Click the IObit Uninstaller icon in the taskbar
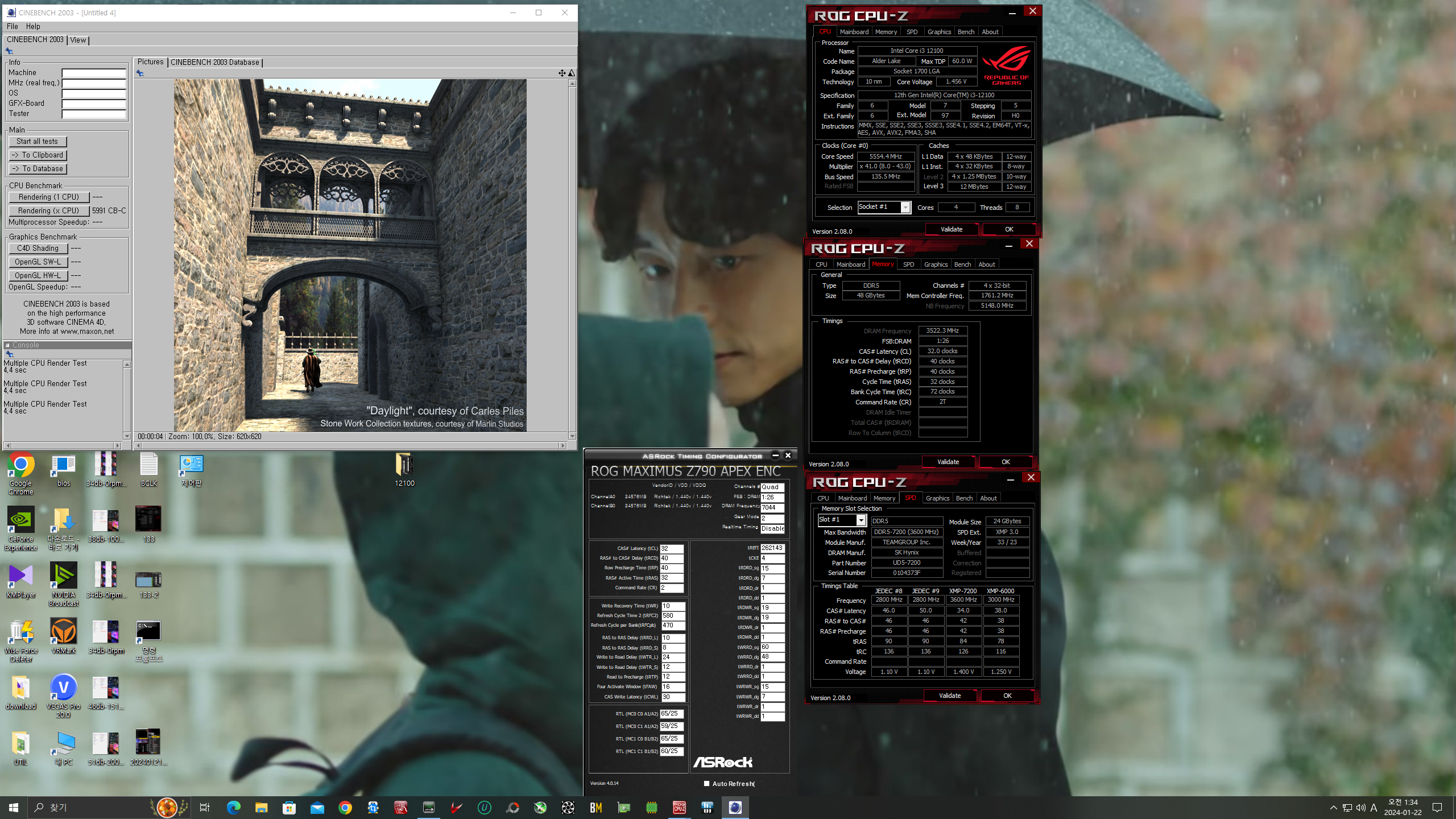This screenshot has width=1456, height=819. [x=484, y=808]
